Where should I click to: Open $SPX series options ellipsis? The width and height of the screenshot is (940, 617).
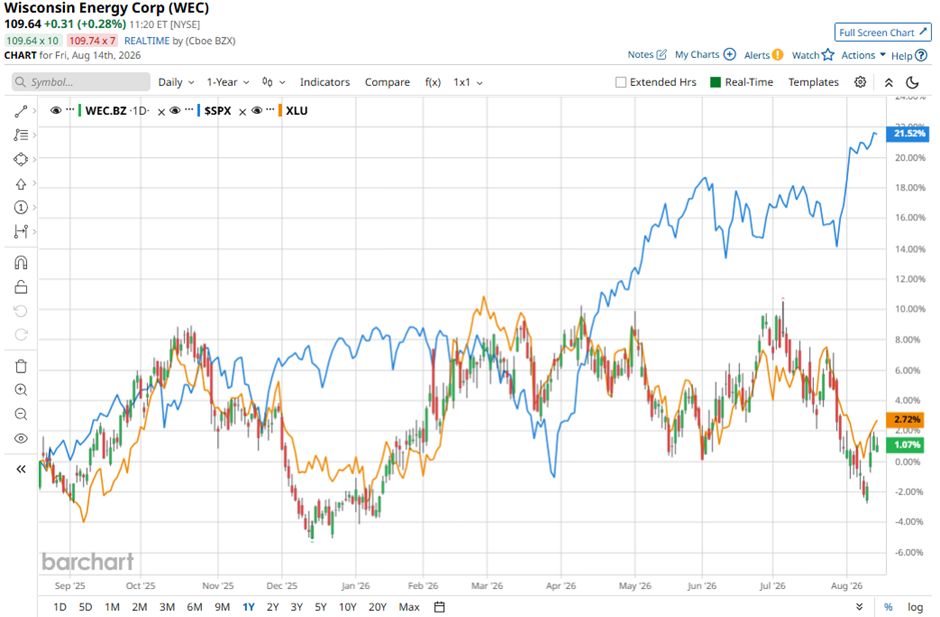[189, 110]
